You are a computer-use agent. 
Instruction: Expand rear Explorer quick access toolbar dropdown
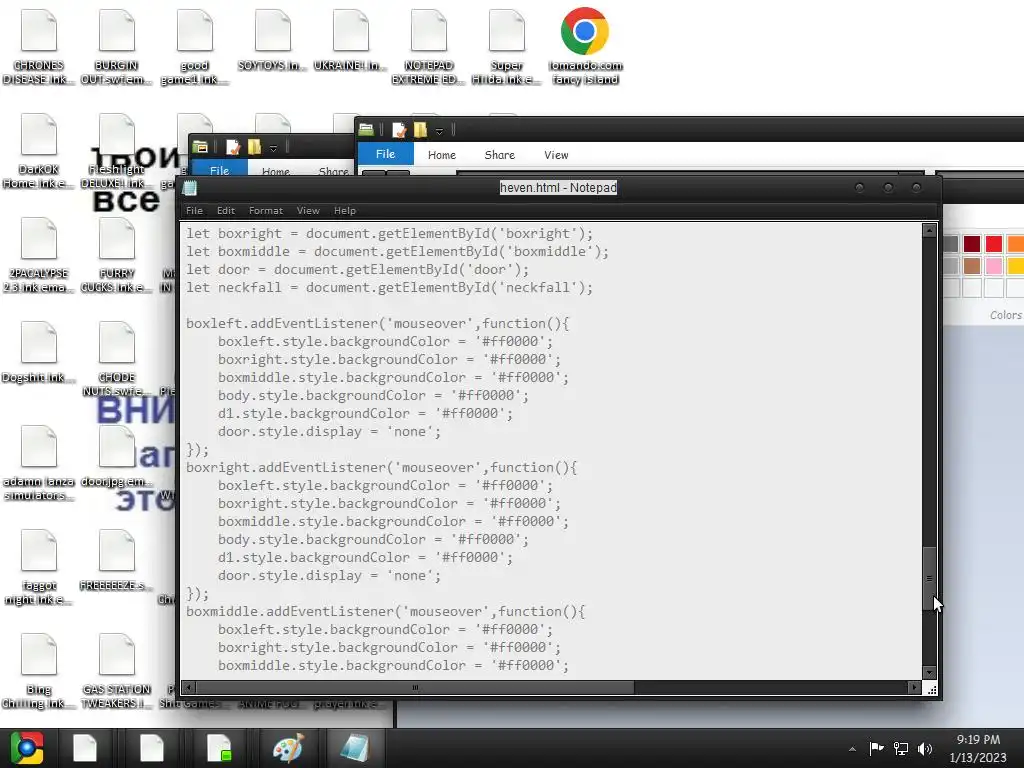click(x=274, y=148)
